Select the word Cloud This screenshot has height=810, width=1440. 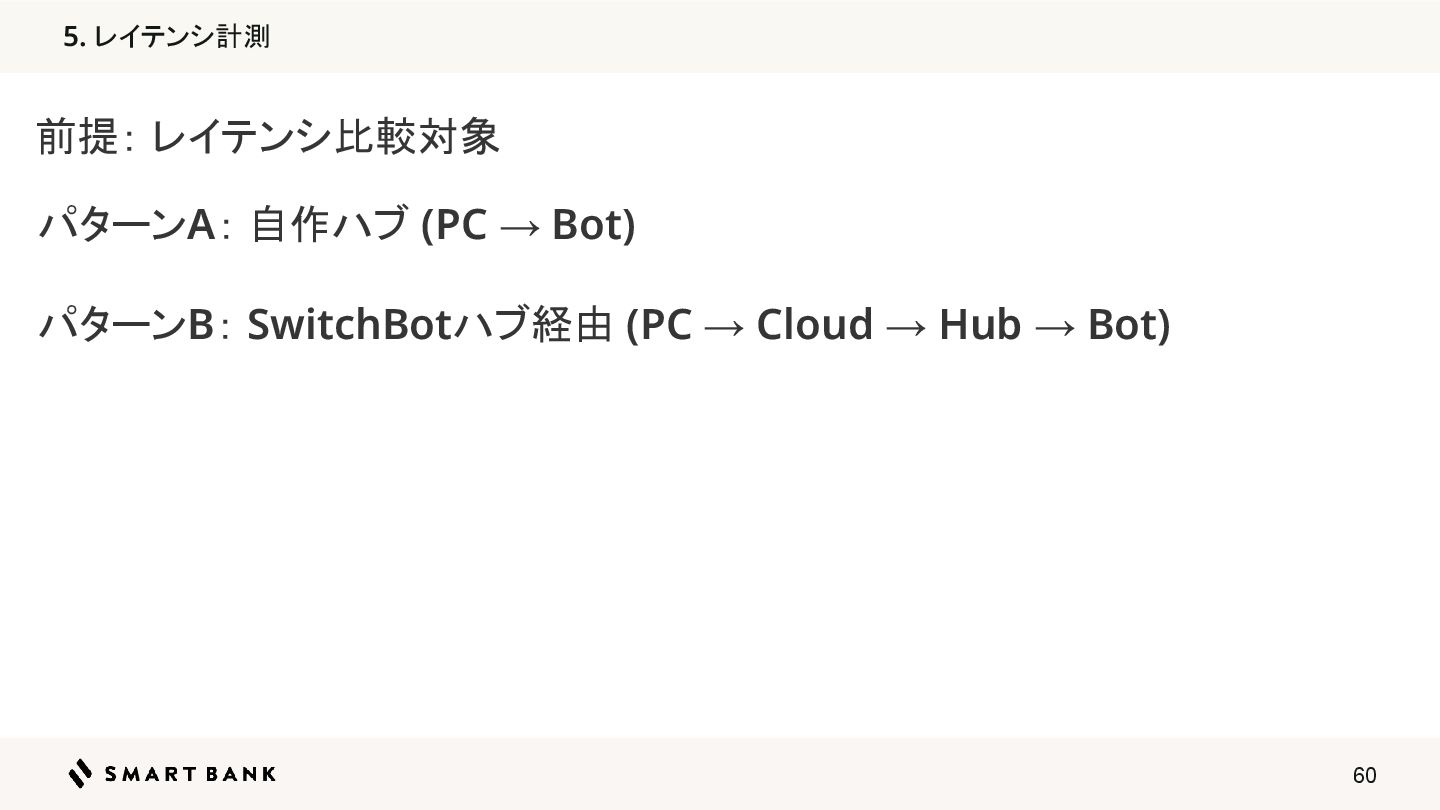pyautogui.click(x=814, y=325)
